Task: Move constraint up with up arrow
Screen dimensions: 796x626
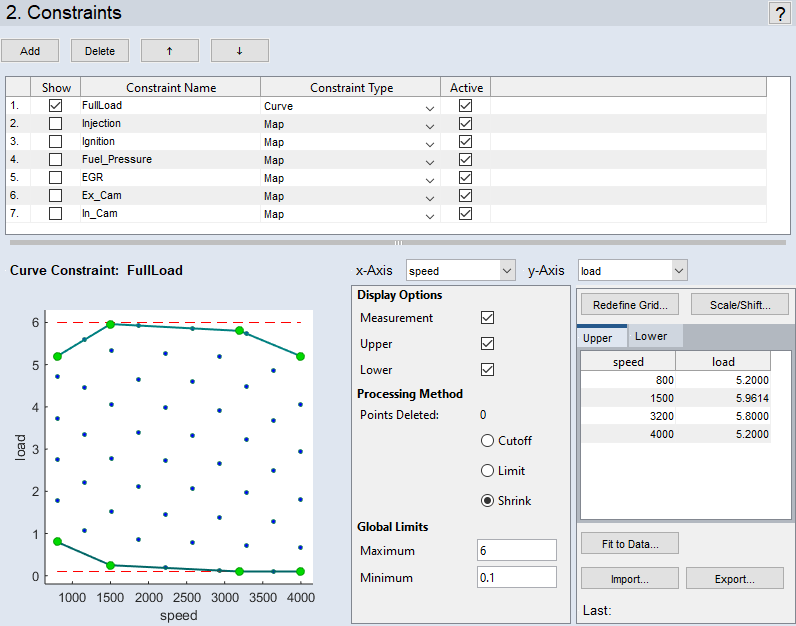Action: tap(170, 51)
